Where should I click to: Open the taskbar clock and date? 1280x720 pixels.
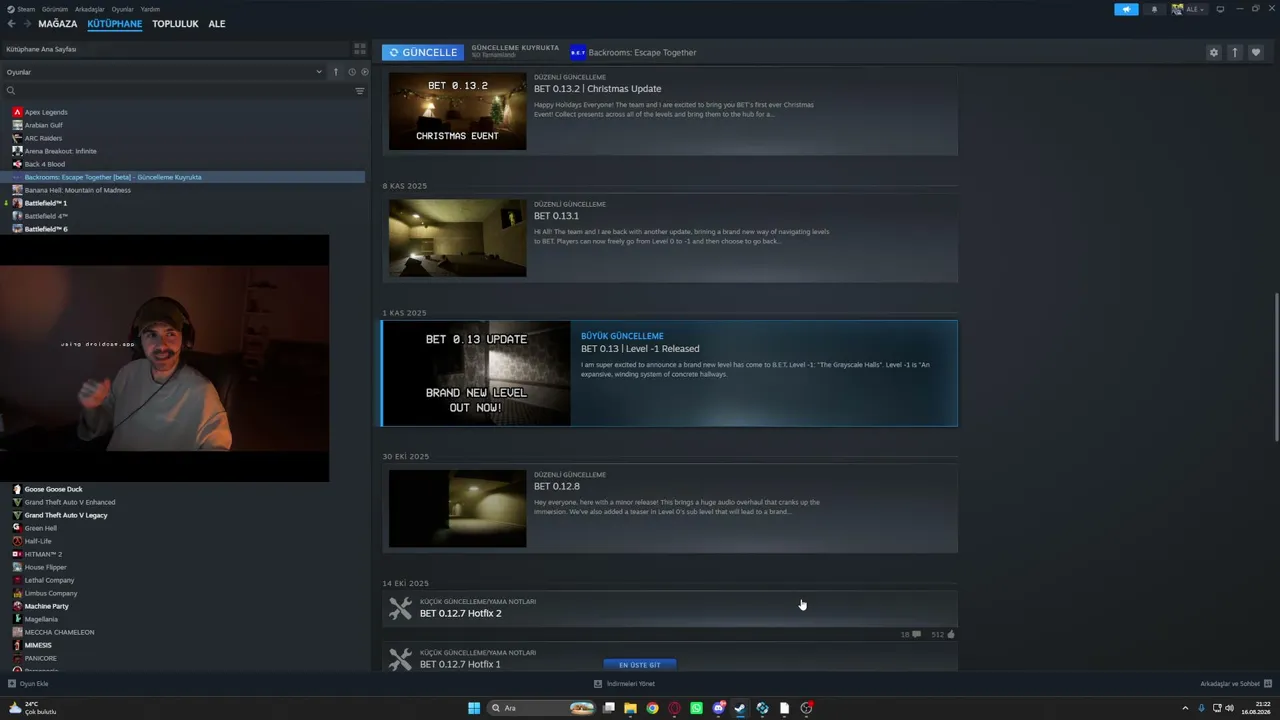pos(1256,708)
